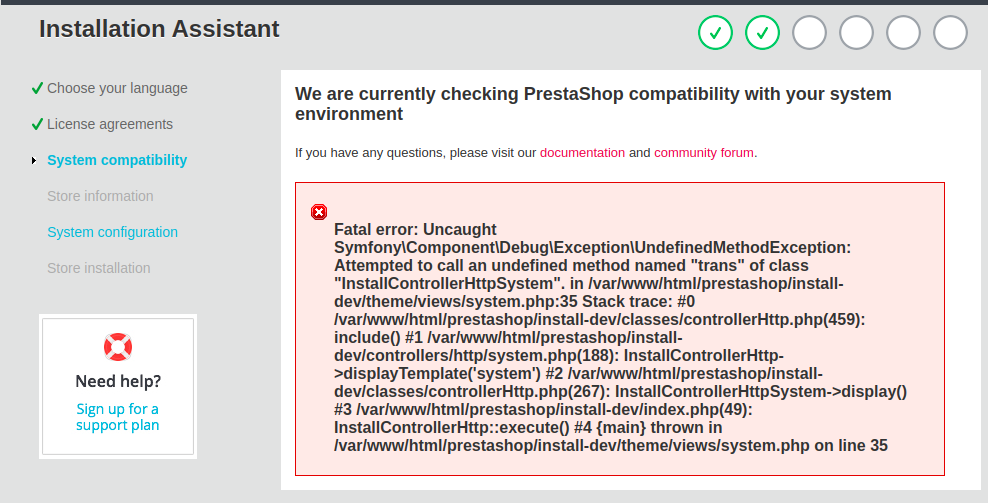Click the fourth step progress circle

pyautogui.click(x=856, y=32)
